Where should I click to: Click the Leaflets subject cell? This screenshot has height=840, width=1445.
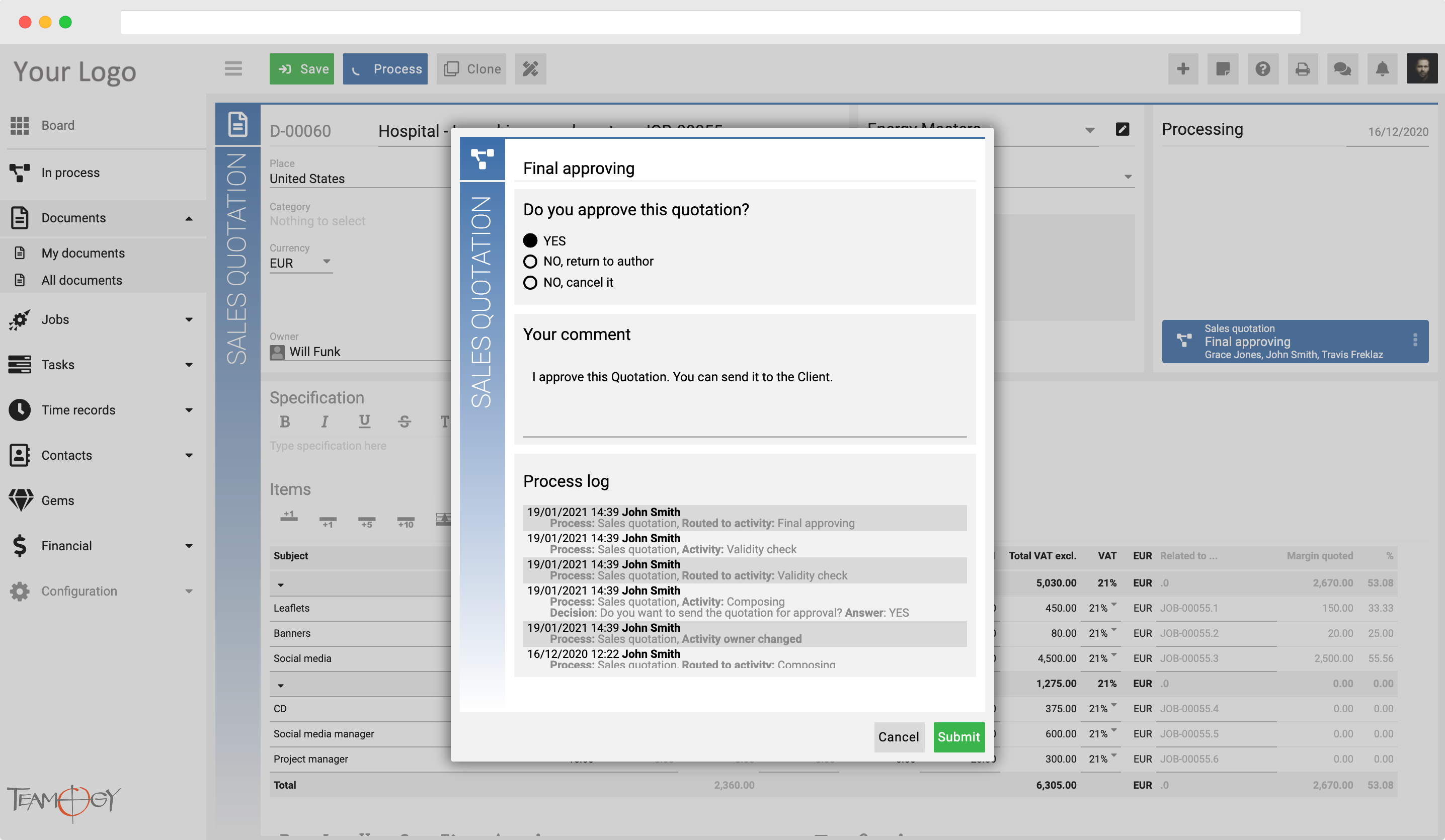(291, 608)
